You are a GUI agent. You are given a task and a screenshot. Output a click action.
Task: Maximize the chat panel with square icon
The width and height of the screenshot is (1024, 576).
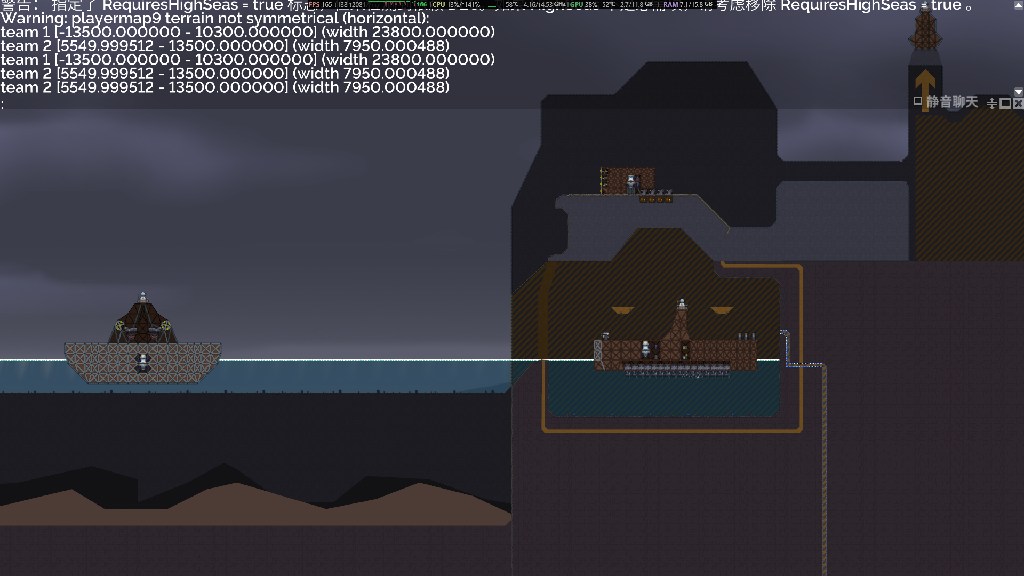(x=1006, y=103)
